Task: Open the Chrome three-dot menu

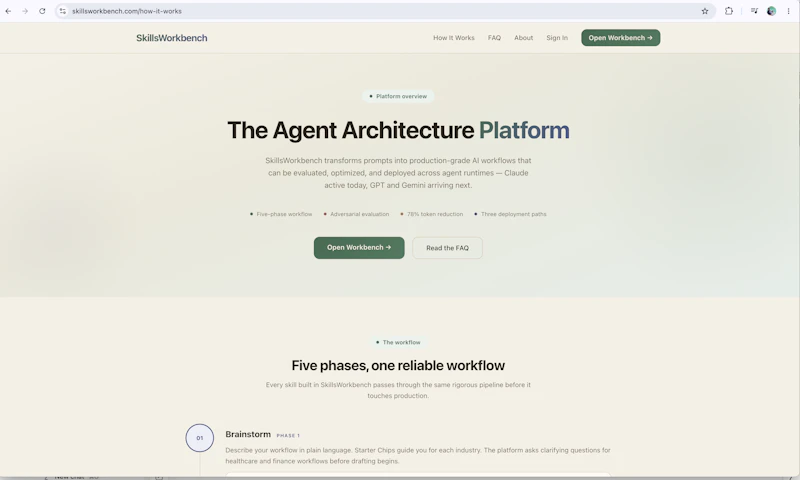Action: pyautogui.click(x=788, y=11)
